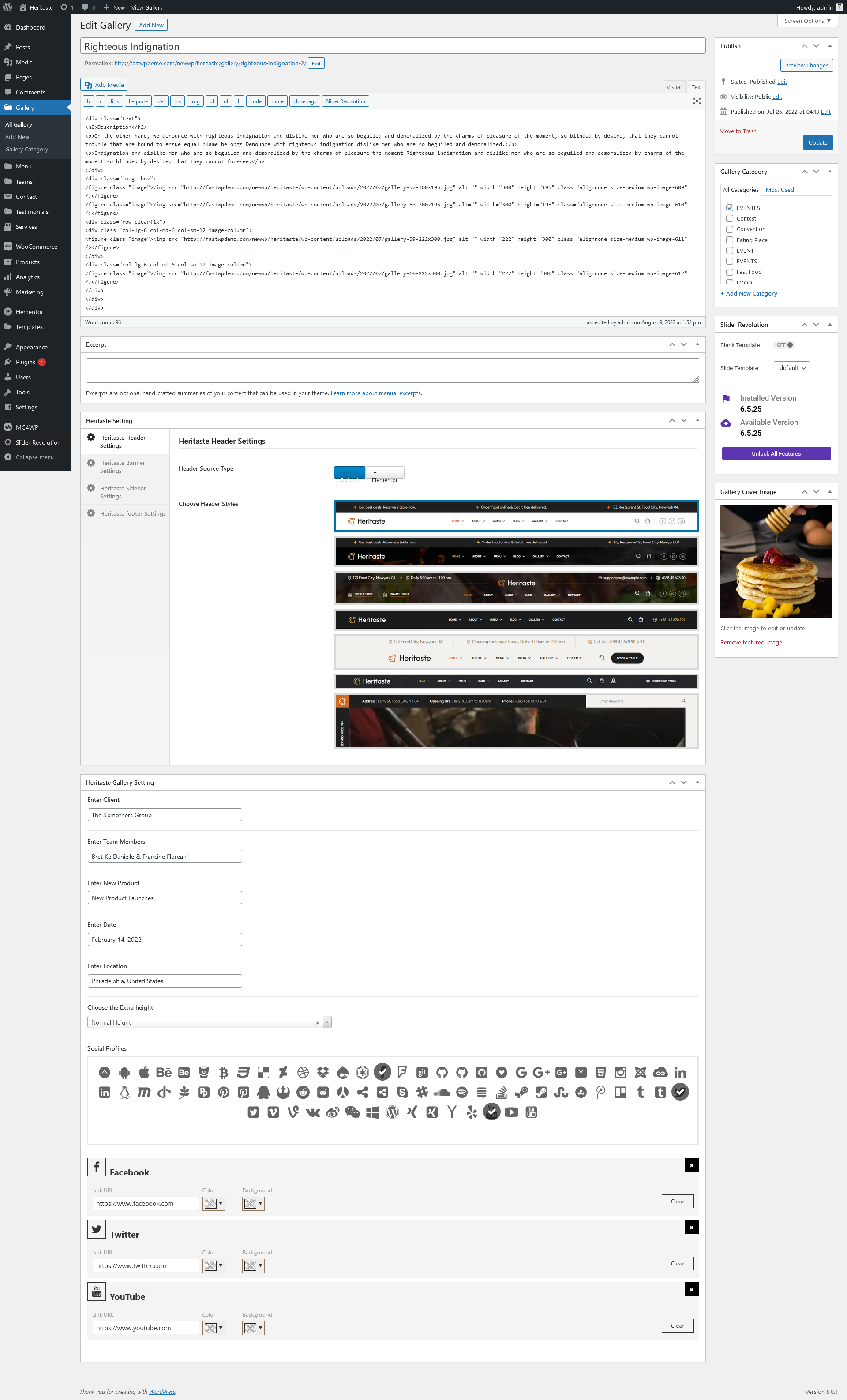Switch to the Visual editor tab
Viewport: 847px width, 1400px height.
pos(674,87)
